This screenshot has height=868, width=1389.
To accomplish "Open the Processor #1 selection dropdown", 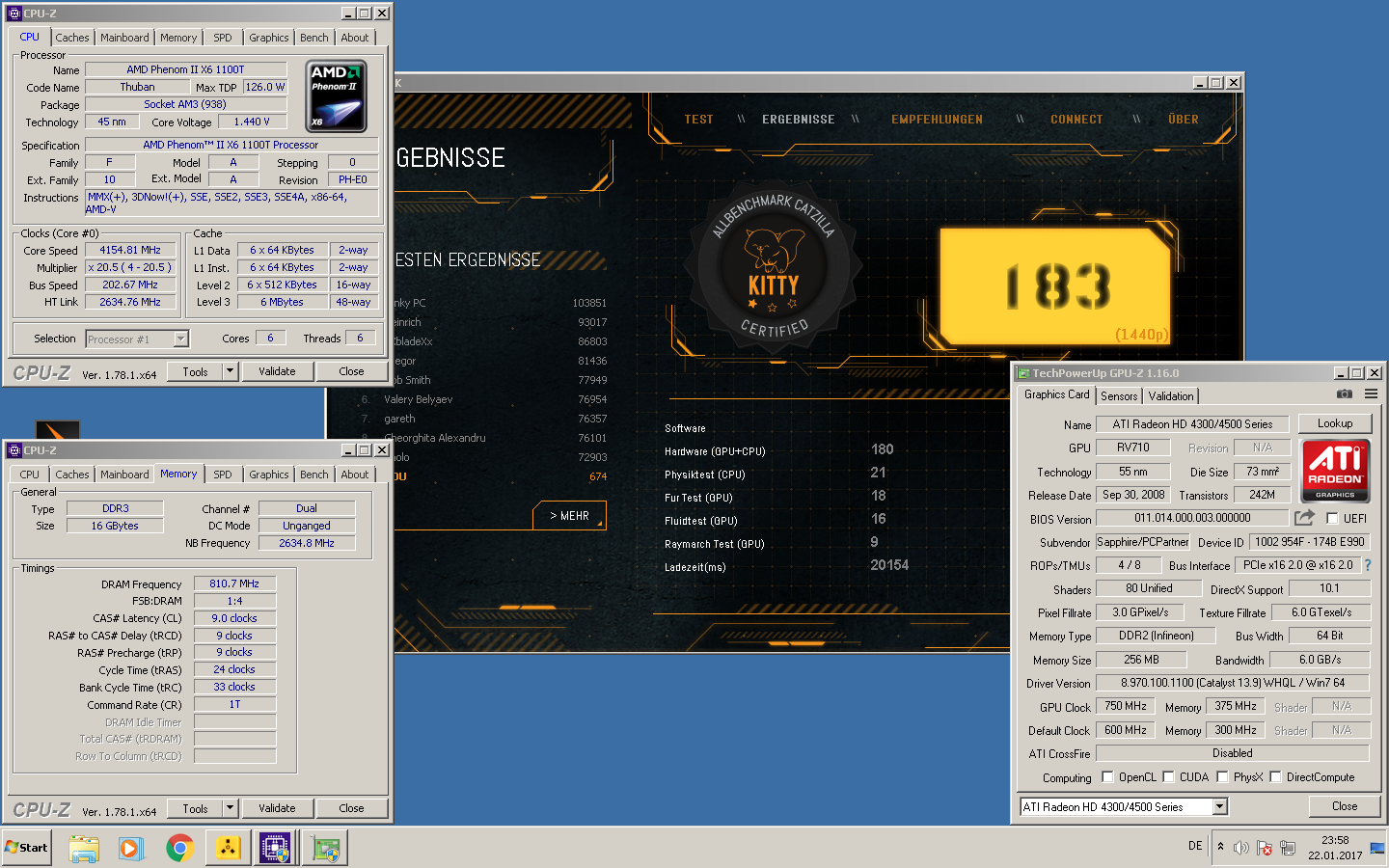I will click(x=180, y=339).
